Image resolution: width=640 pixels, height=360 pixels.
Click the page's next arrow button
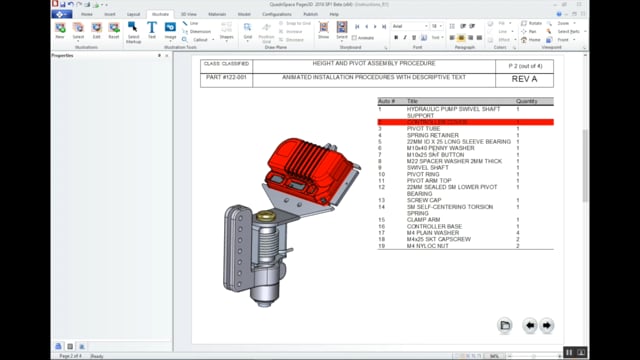tap(547, 325)
